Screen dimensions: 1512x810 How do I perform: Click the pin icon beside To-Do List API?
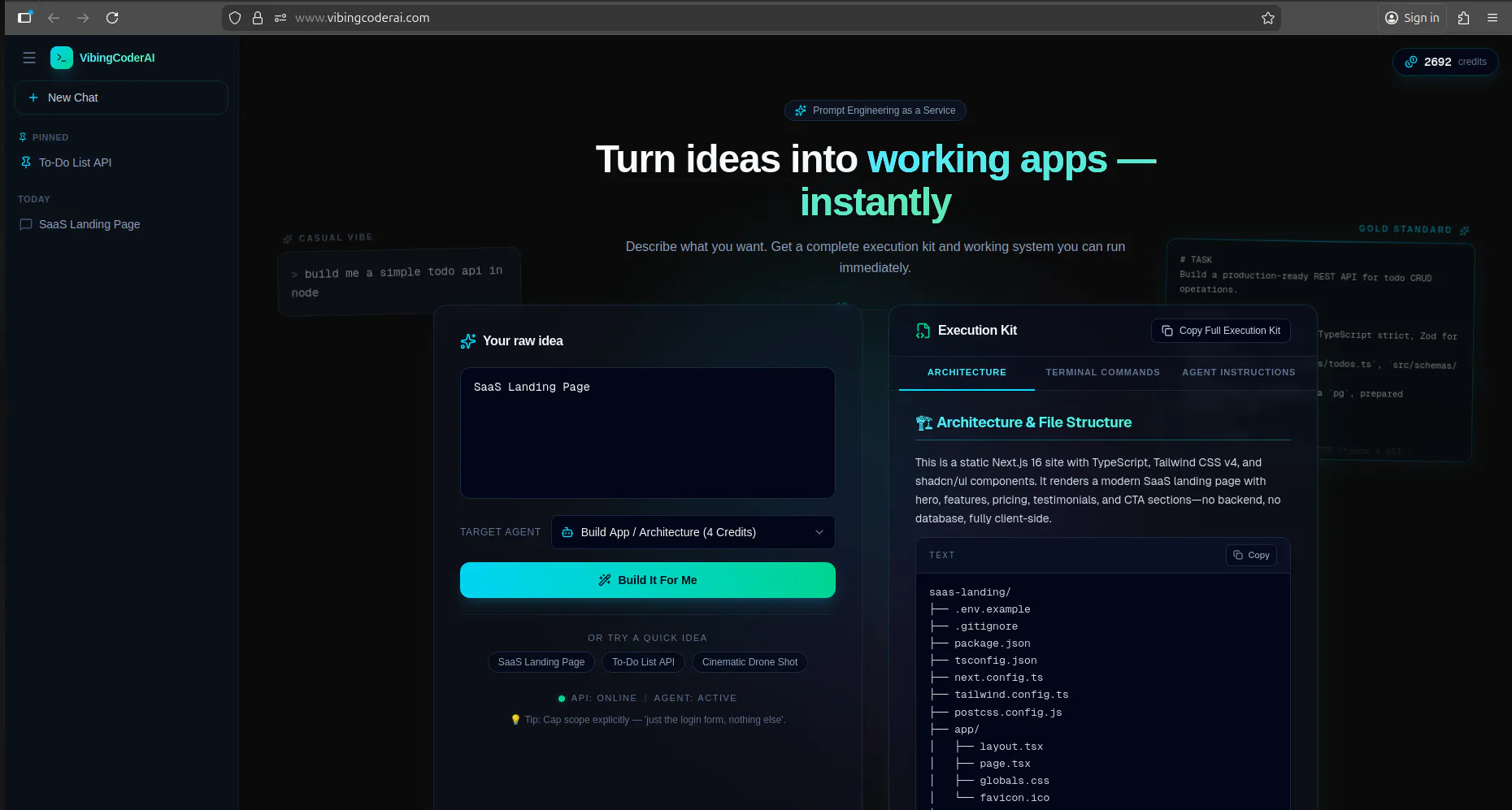click(26, 162)
